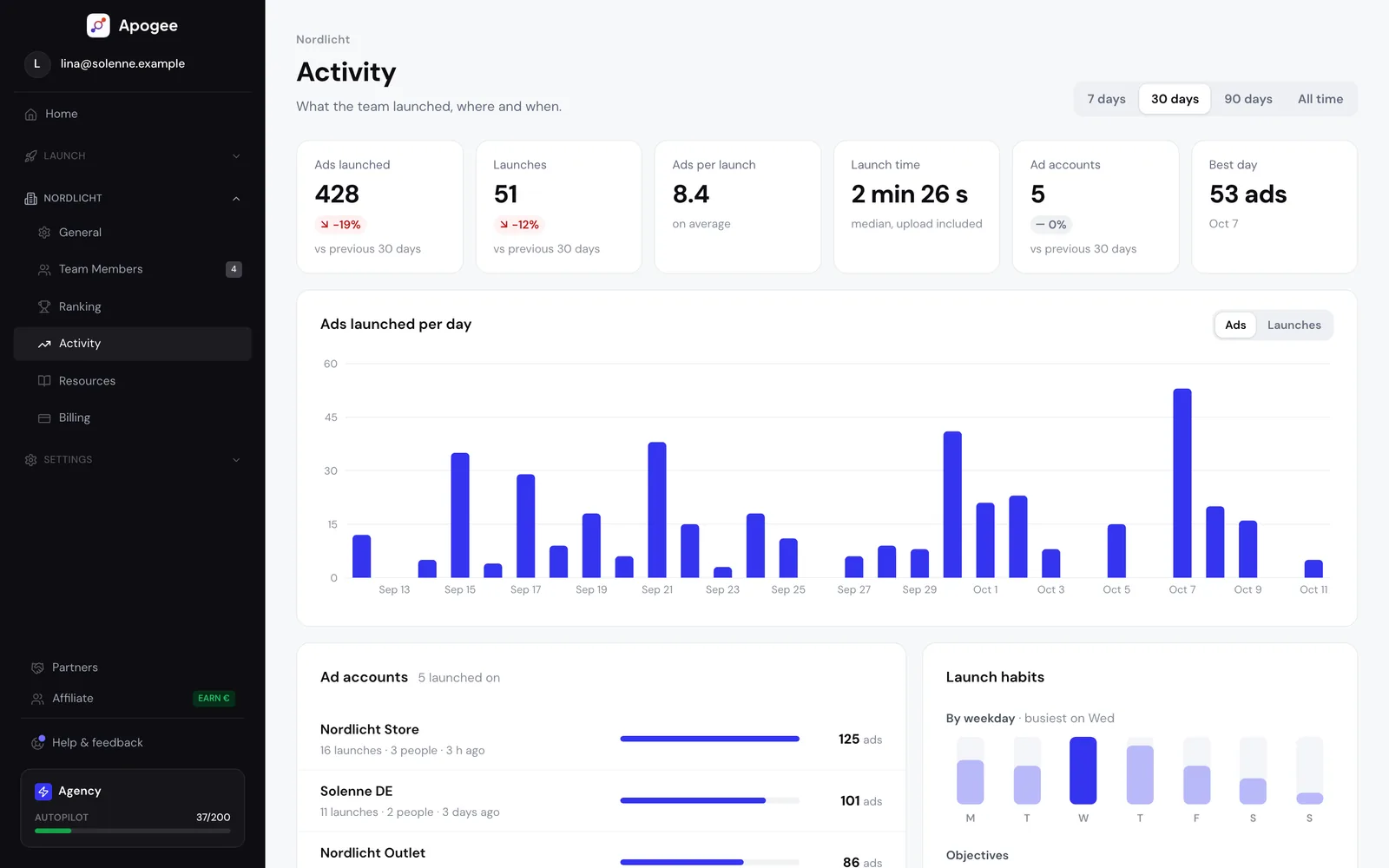This screenshot has width=1389, height=868.
Task: Click the Home house icon
Action: click(x=31, y=114)
